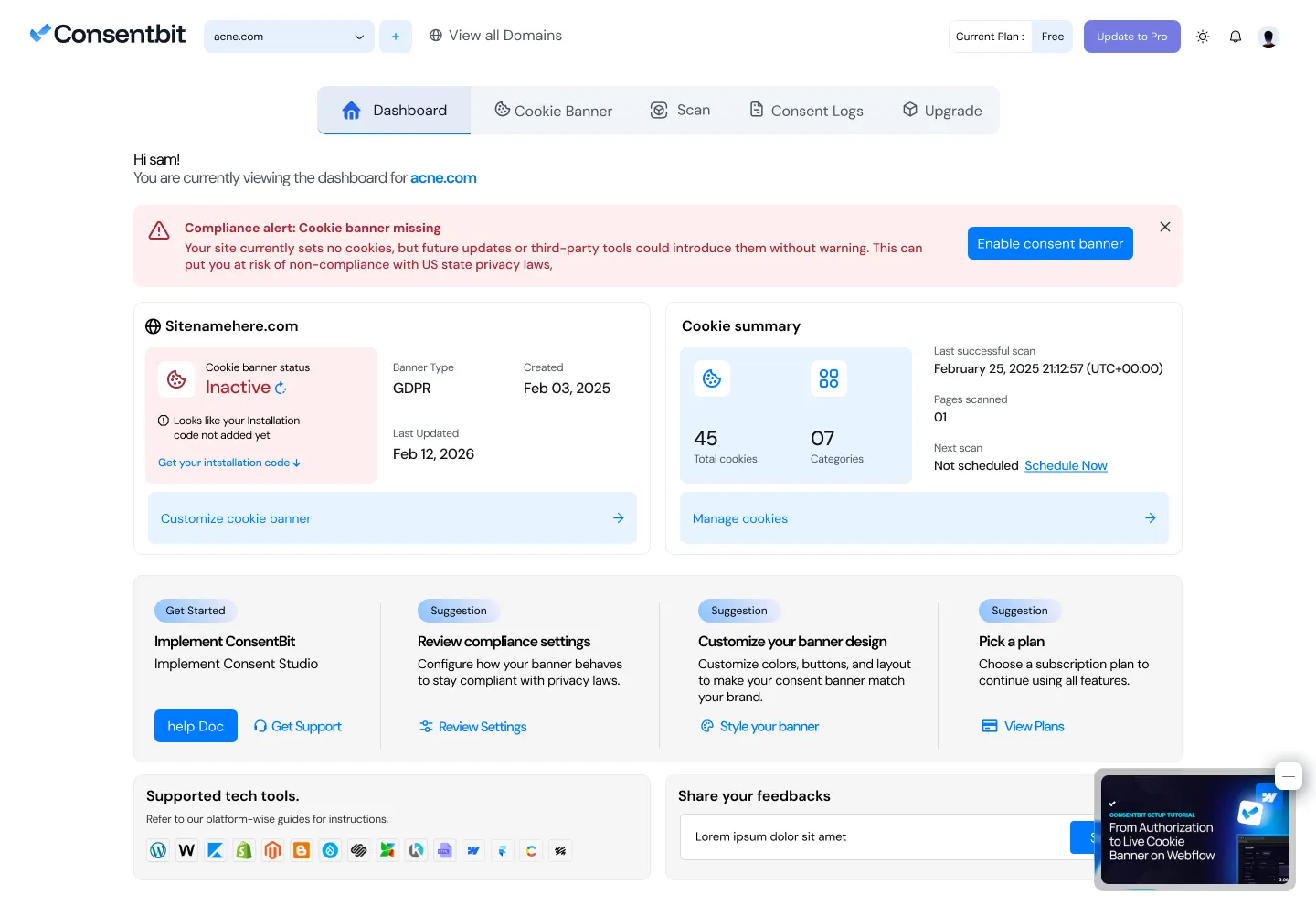Click the cookie banner status cookie icon
Image resolution: width=1316 pixels, height=916 pixels.
click(176, 378)
